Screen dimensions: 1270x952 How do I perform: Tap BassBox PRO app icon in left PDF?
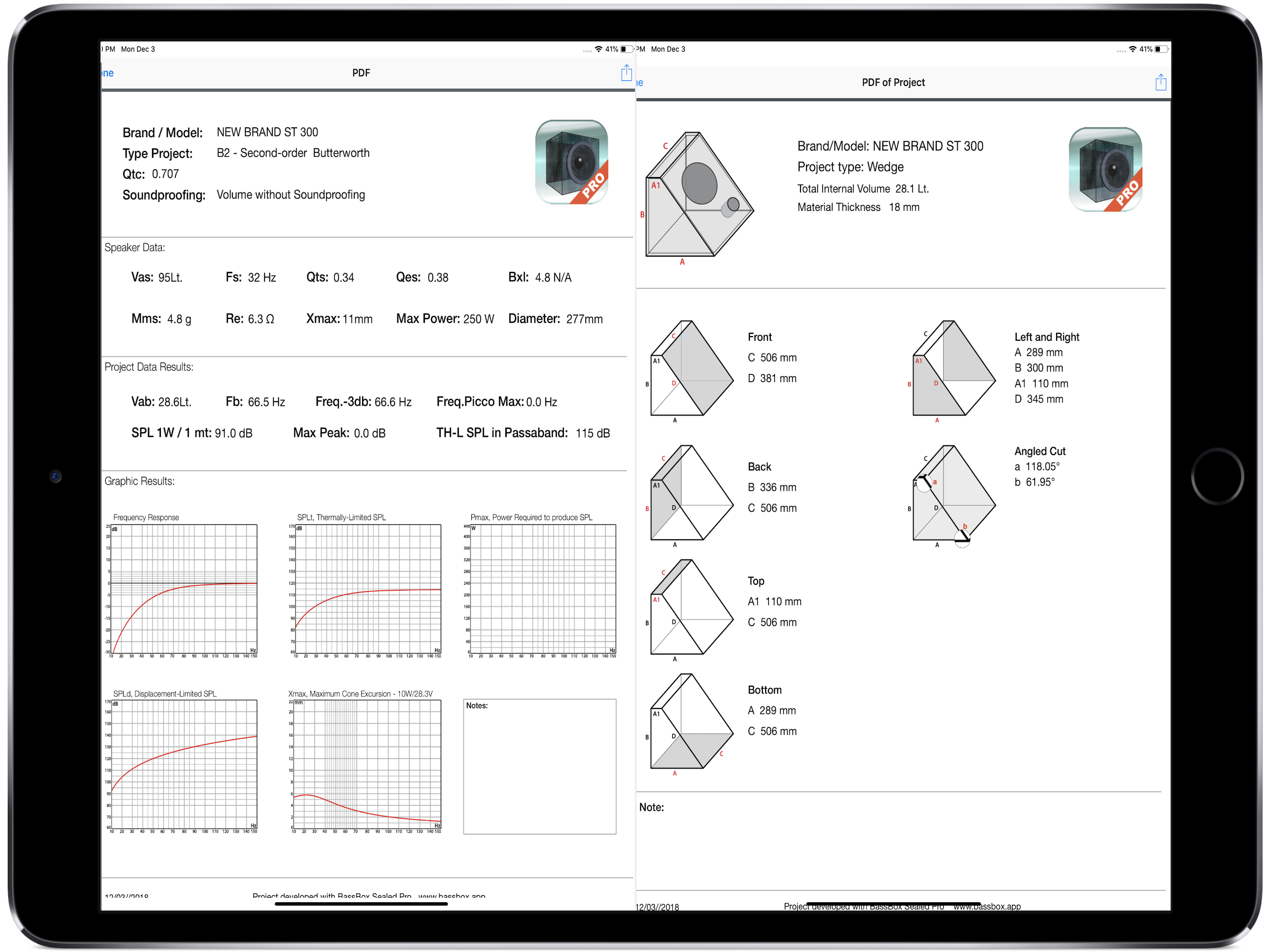(x=571, y=162)
